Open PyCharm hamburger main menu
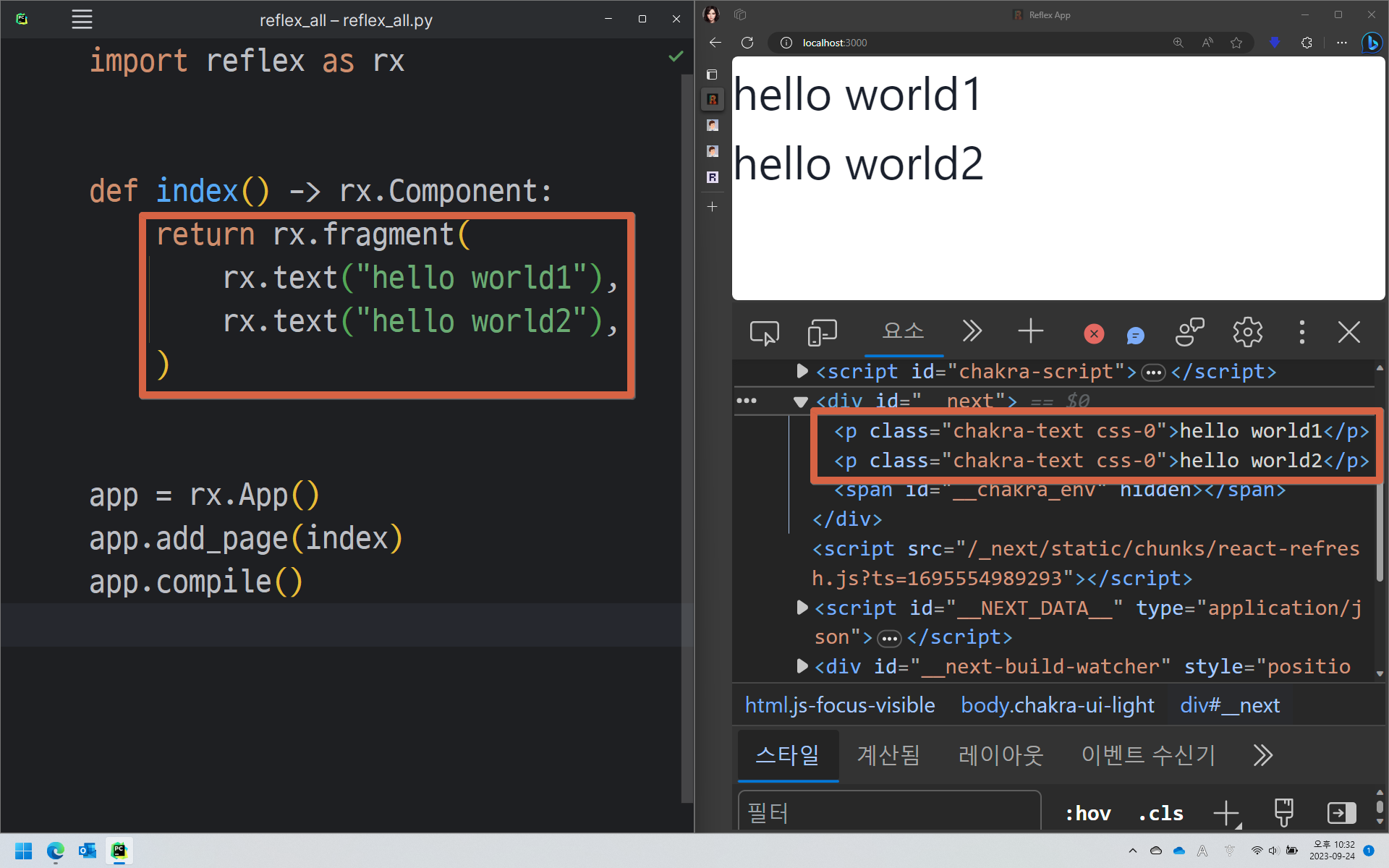1389x868 pixels. click(x=82, y=20)
